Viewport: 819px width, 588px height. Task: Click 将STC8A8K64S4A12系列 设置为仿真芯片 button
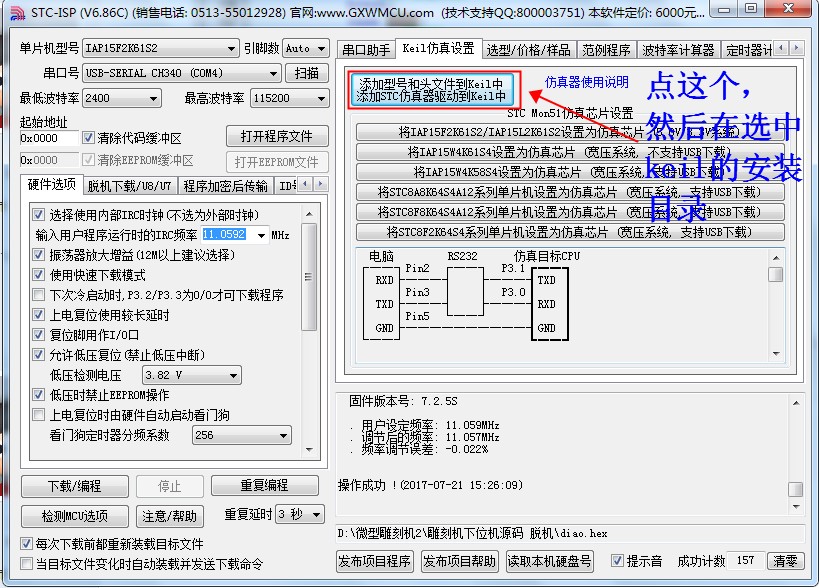coord(570,192)
